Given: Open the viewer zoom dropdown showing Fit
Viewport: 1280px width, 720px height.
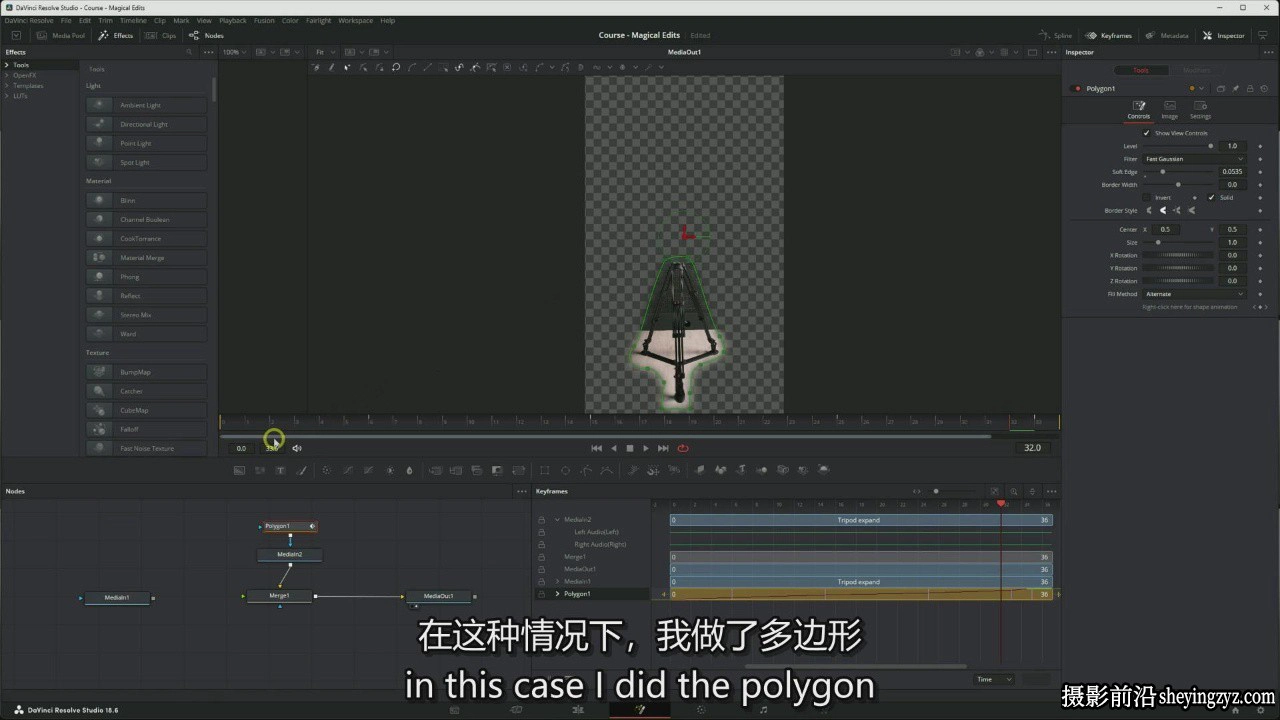Looking at the screenshot, I should [324, 52].
